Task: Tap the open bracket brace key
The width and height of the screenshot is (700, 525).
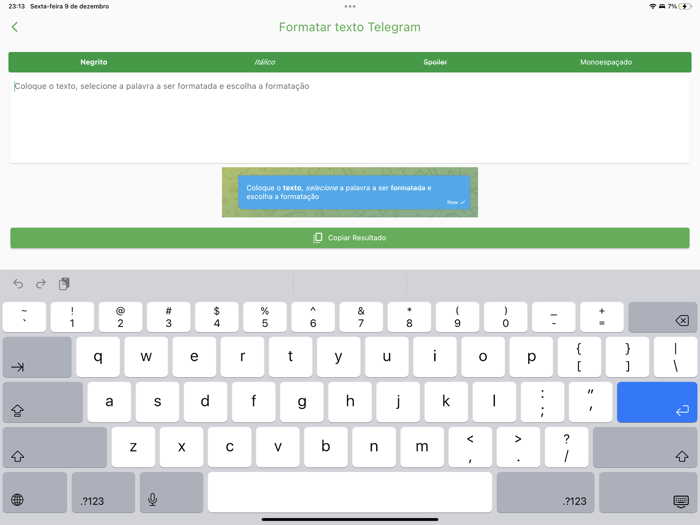Action: coord(579,357)
